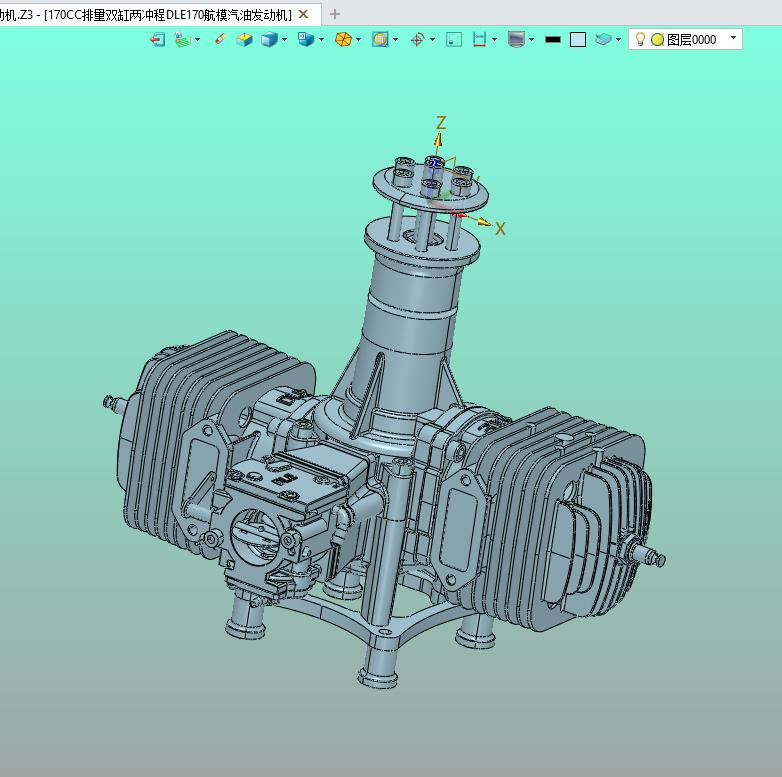Open the dimension tool dropdown arrow
The image size is (782, 777).
[494, 39]
